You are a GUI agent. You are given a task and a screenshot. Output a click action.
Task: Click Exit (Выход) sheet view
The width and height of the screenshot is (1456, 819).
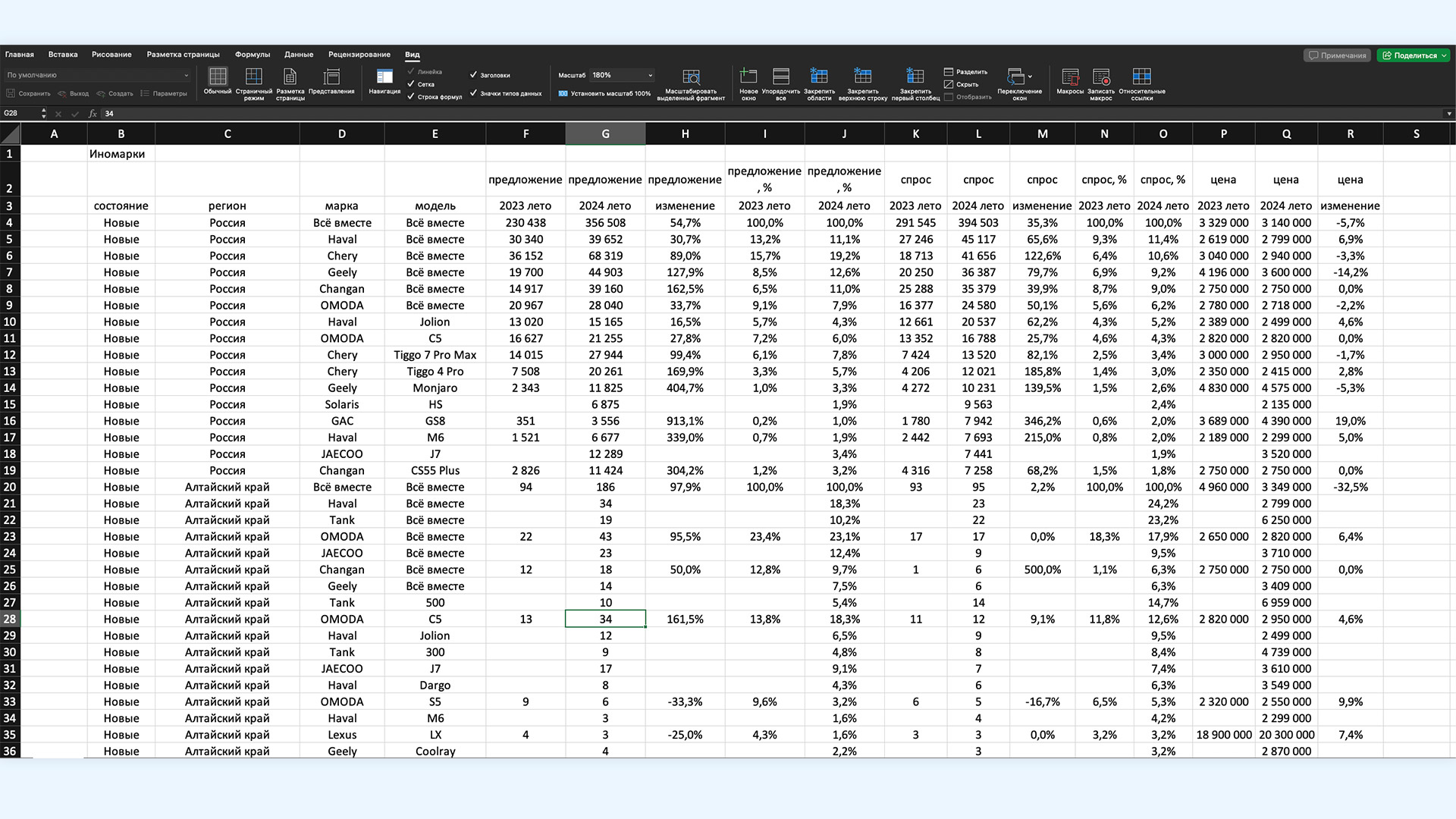click(x=74, y=94)
